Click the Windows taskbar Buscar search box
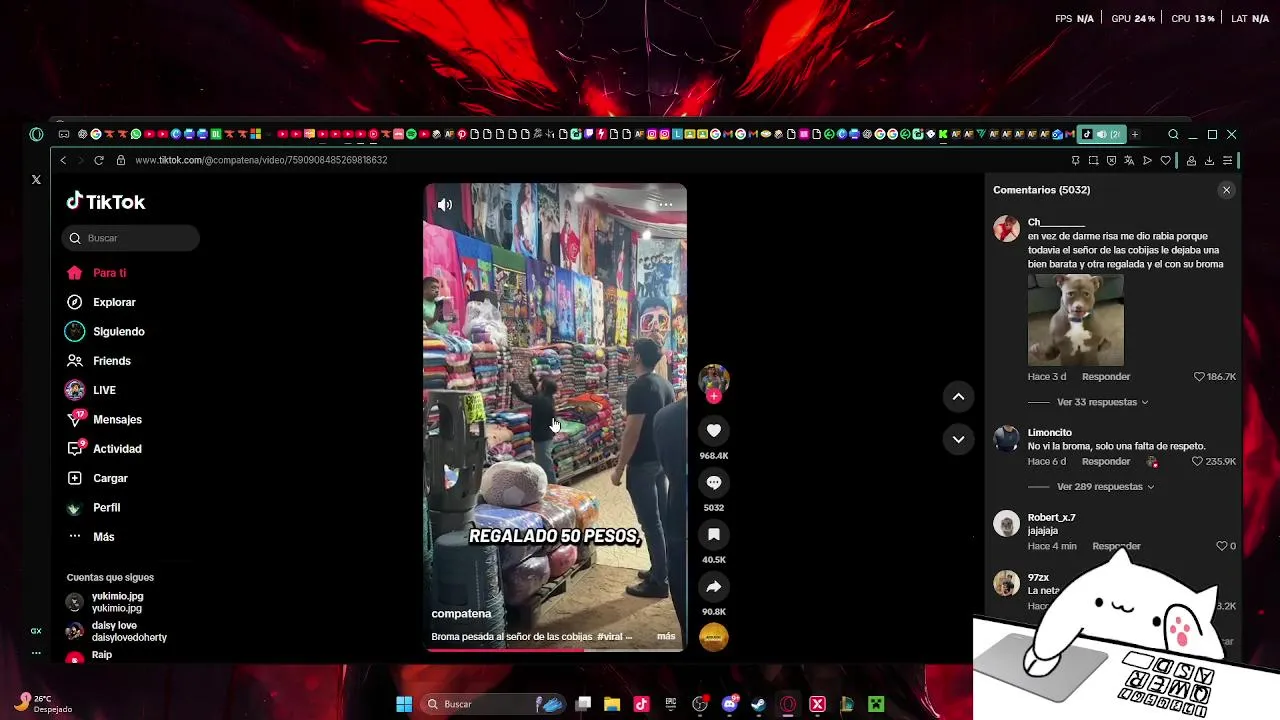The height and width of the screenshot is (720, 1280). [495, 704]
